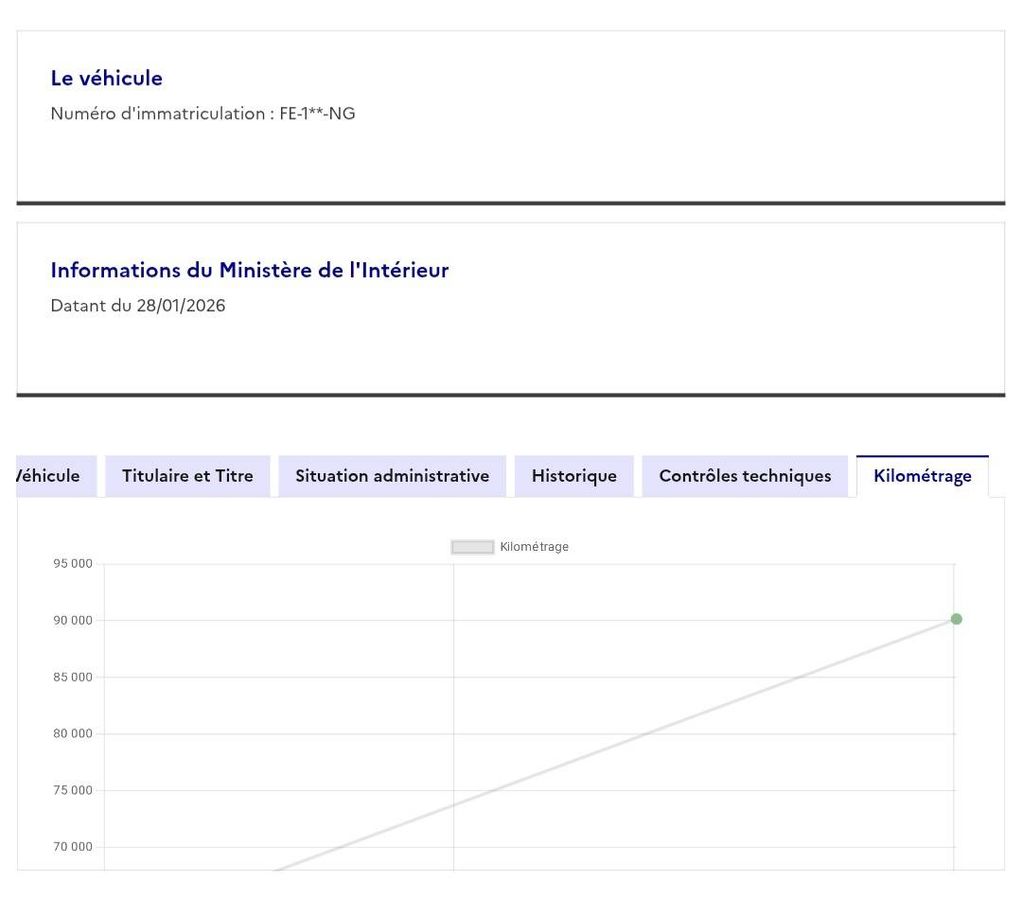The width and height of the screenshot is (1022, 900).
Task: Click the active Kilométrage tab
Action: coord(922,476)
